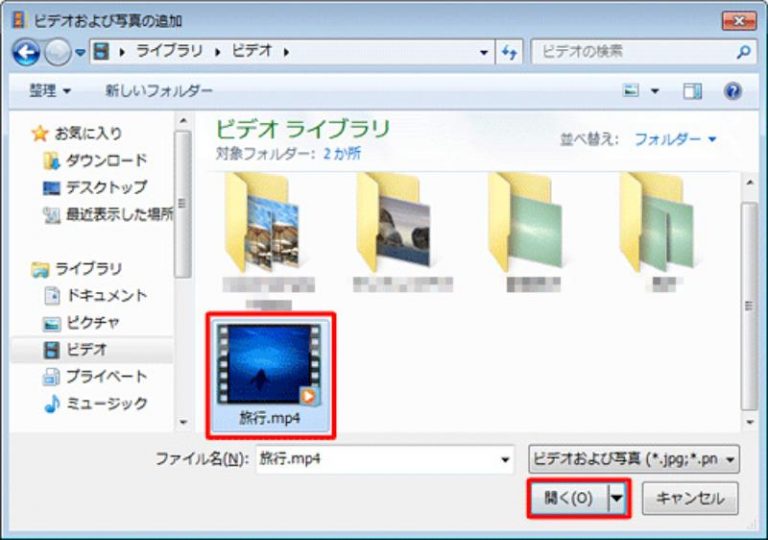This screenshot has width=768, height=540.
Task: Toggle the preview pane icon
Action: coord(692,91)
